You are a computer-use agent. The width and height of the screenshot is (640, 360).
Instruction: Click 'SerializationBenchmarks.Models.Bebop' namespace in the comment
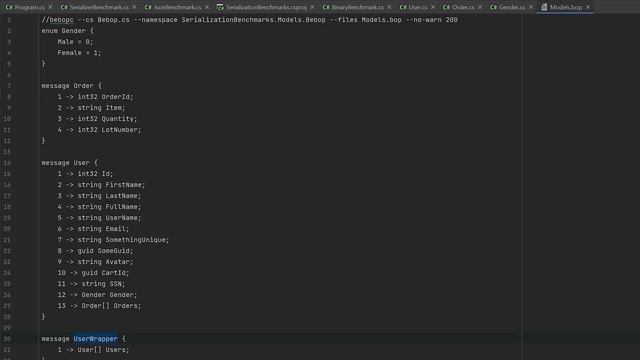[253, 20]
